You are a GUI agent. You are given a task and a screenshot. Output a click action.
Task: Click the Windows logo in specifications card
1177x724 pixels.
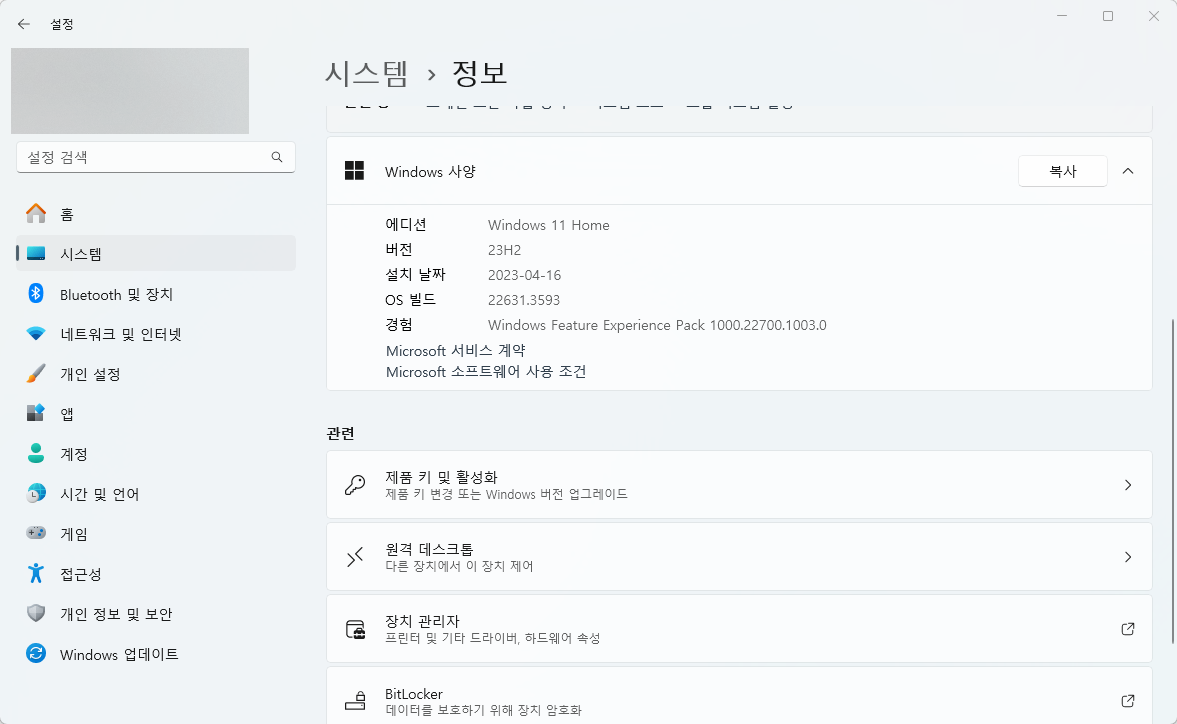(354, 171)
